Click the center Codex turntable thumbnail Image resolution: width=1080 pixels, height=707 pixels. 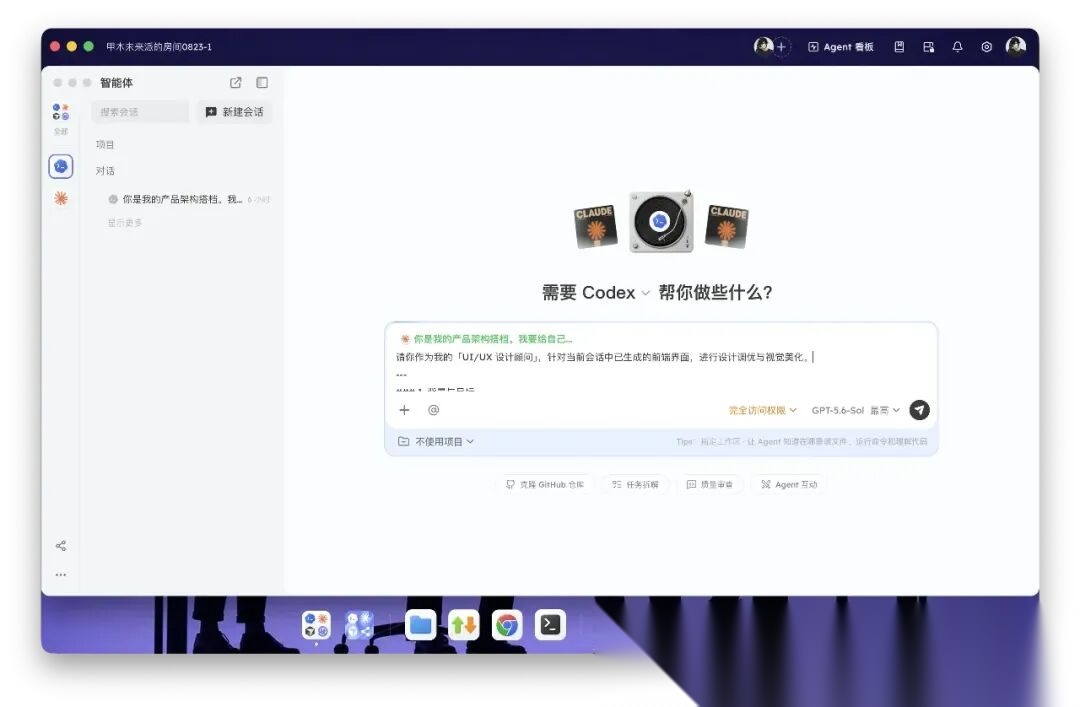click(x=661, y=222)
